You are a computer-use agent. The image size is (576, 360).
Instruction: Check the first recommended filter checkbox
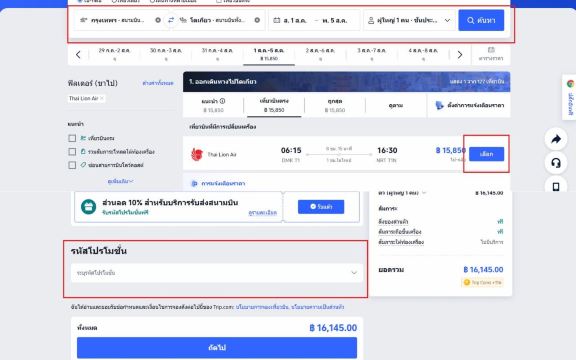tap(72, 138)
